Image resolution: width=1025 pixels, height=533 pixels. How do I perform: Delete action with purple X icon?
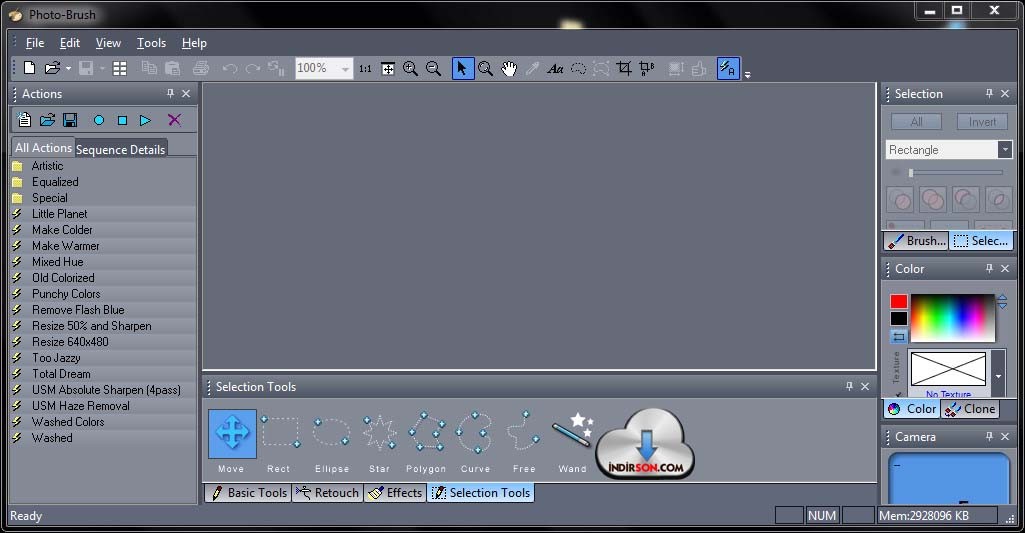174,120
